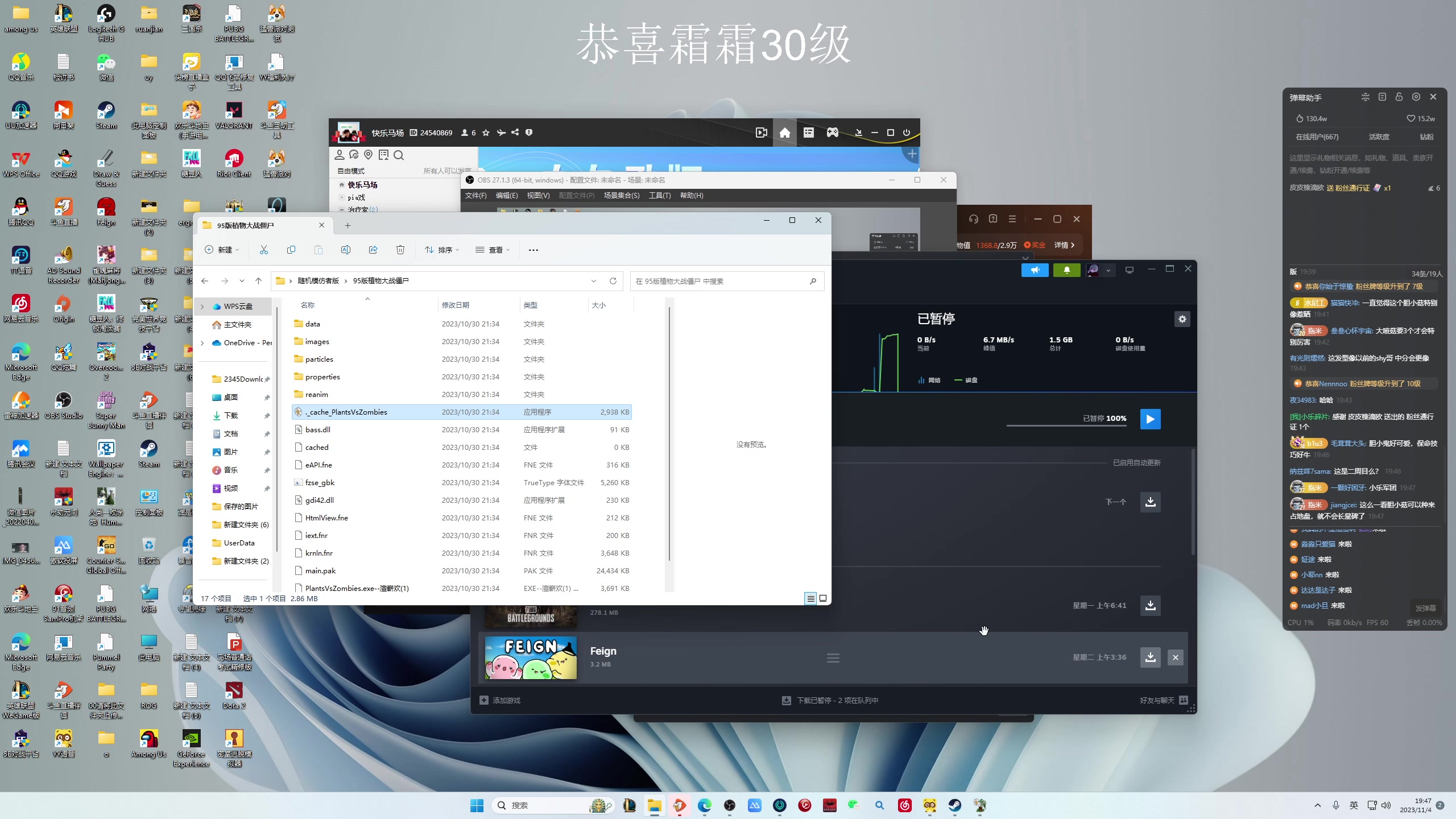Viewport: 1456px width, 819px height.
Task: Open recent locations dropdown arrow
Action: [242, 281]
